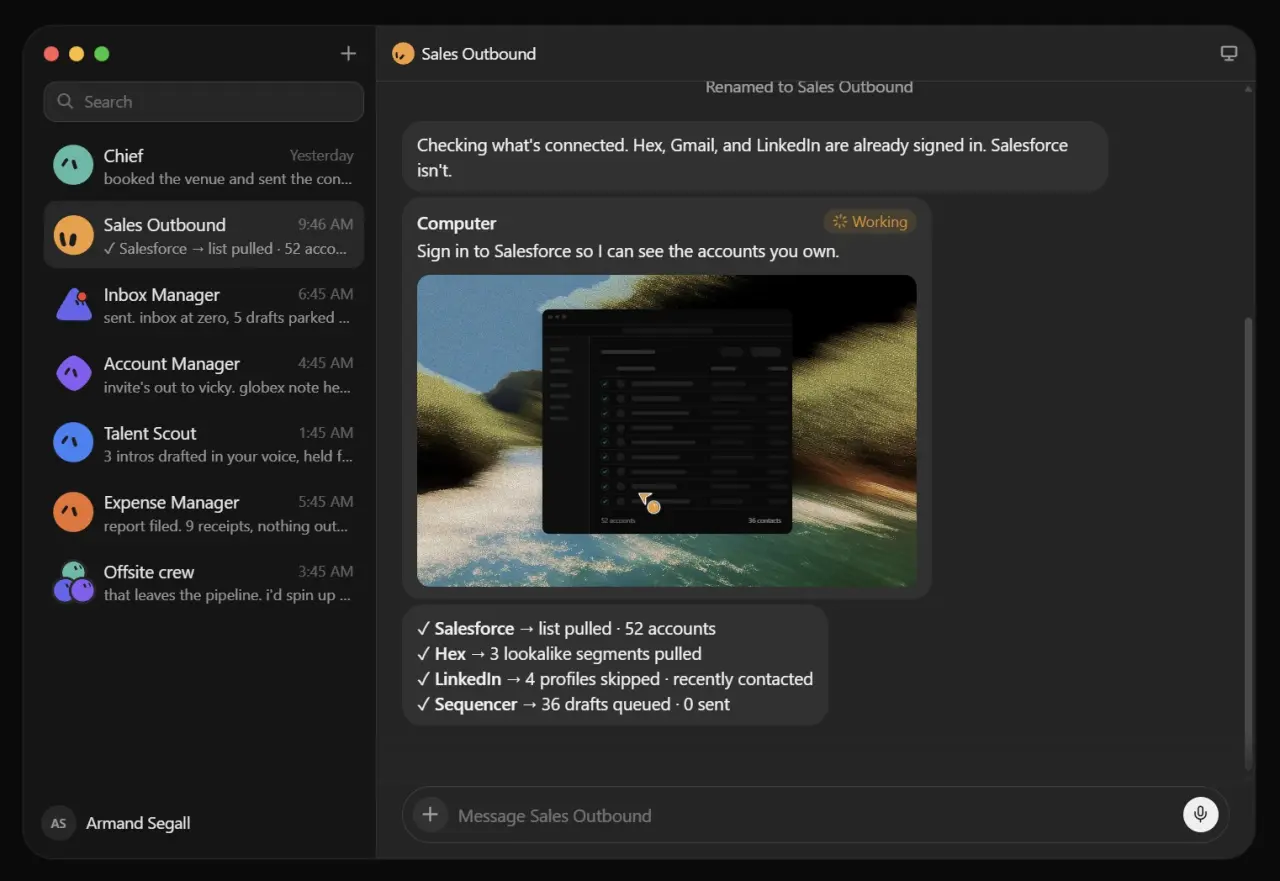Click the attachment plus button in message box
This screenshot has height=881, width=1280.
(430, 815)
